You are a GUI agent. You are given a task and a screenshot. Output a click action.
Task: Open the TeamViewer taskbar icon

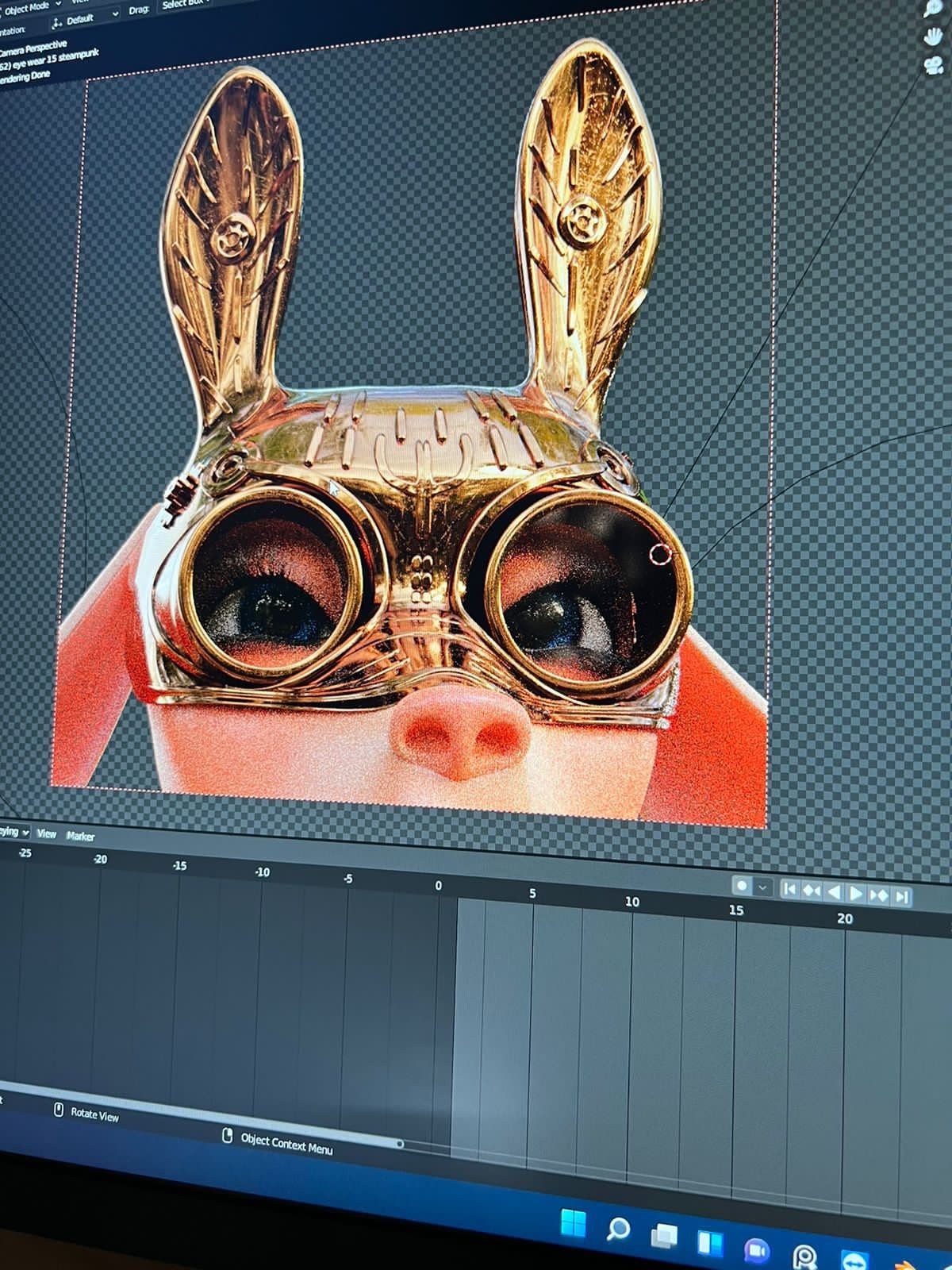(x=854, y=1260)
